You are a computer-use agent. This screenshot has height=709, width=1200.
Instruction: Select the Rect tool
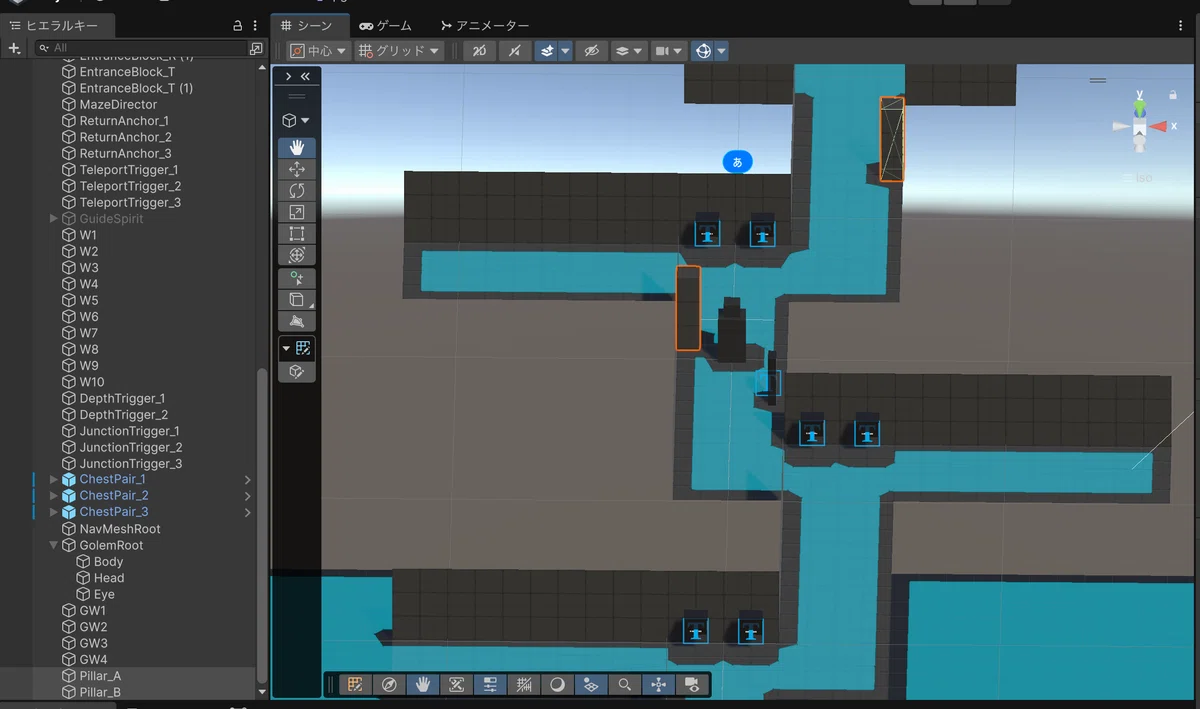pyautogui.click(x=296, y=234)
